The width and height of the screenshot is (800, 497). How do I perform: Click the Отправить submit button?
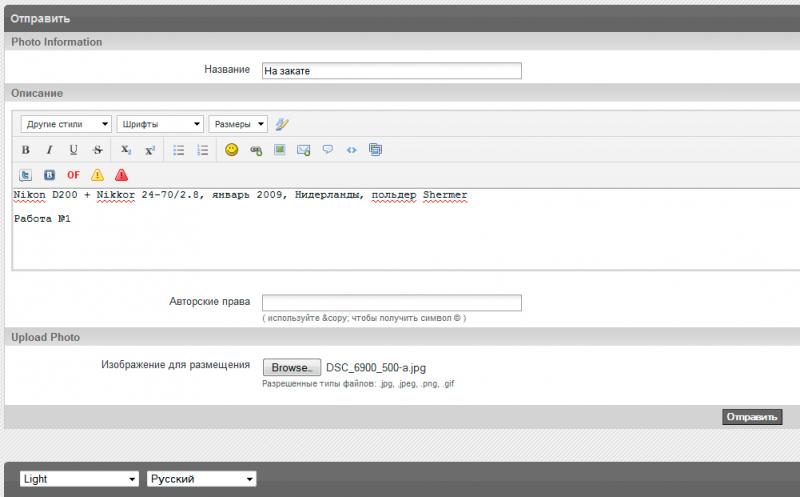752,417
